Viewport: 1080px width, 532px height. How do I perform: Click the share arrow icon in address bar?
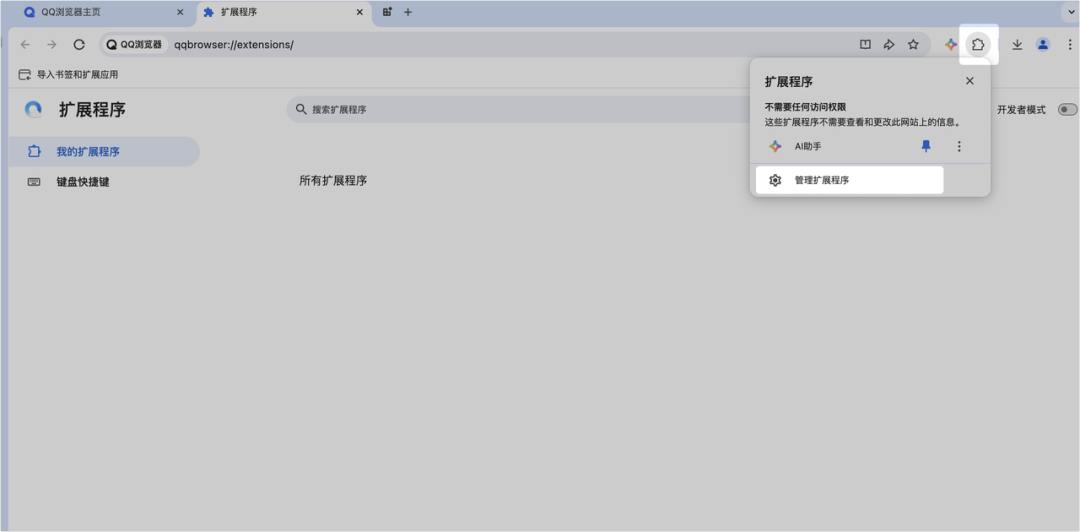tap(889, 45)
